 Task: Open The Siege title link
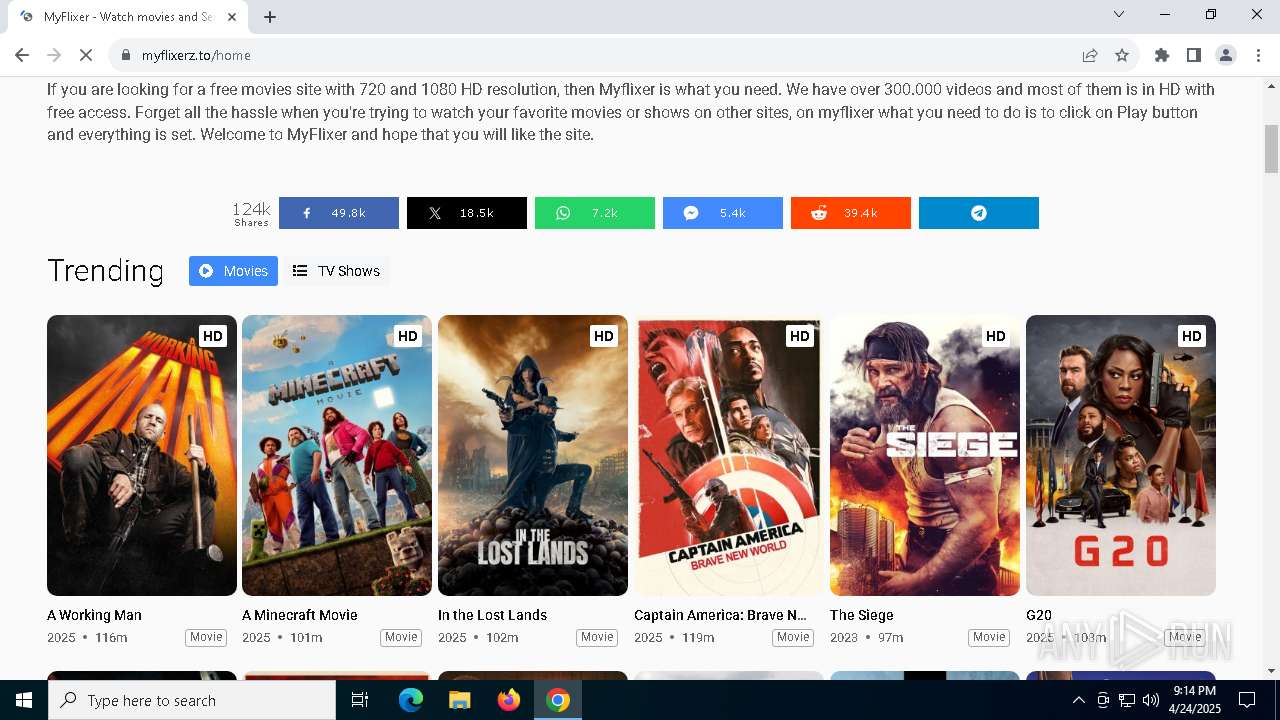click(862, 615)
